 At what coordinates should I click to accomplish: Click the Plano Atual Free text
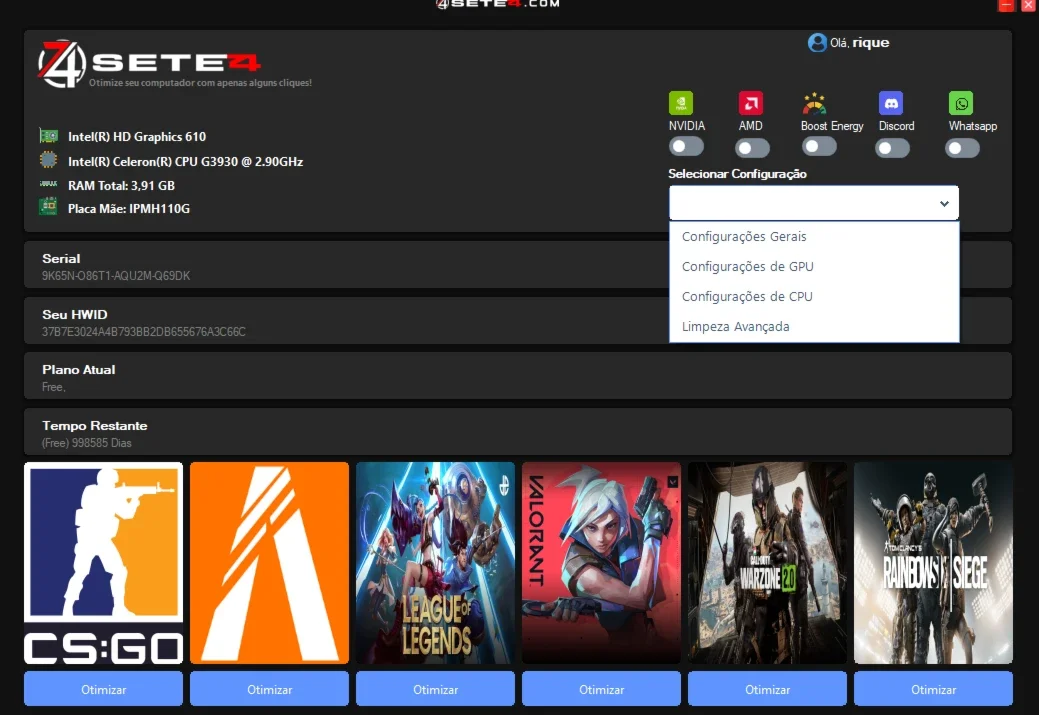pyautogui.click(x=53, y=387)
